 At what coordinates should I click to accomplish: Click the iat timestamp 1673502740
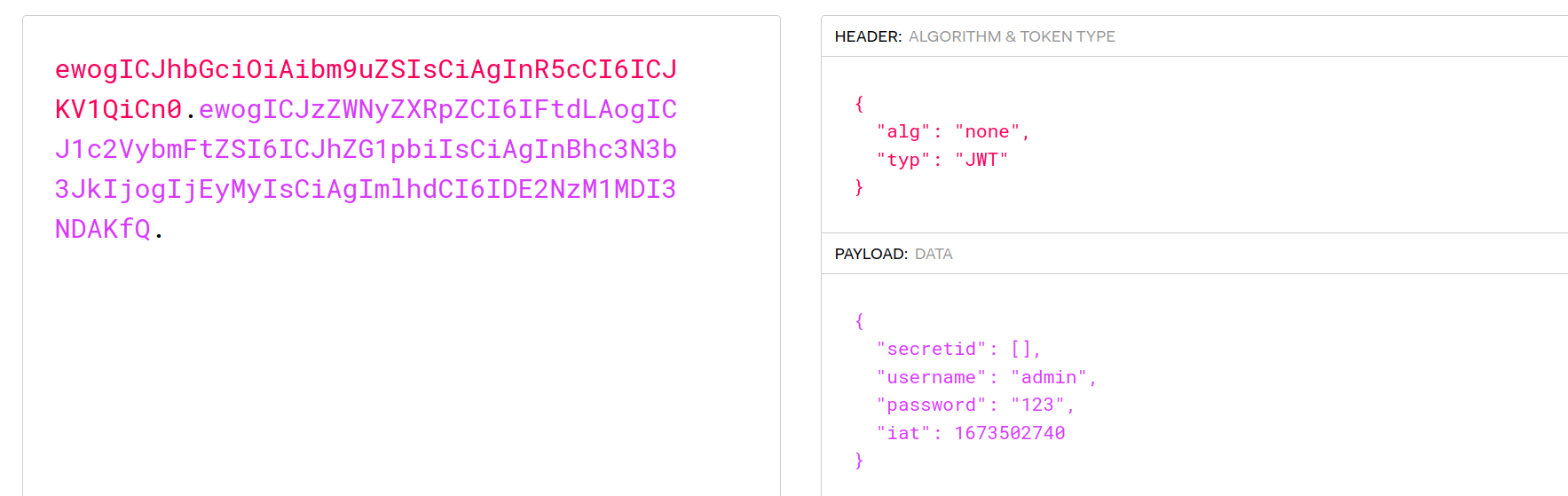(1010, 434)
